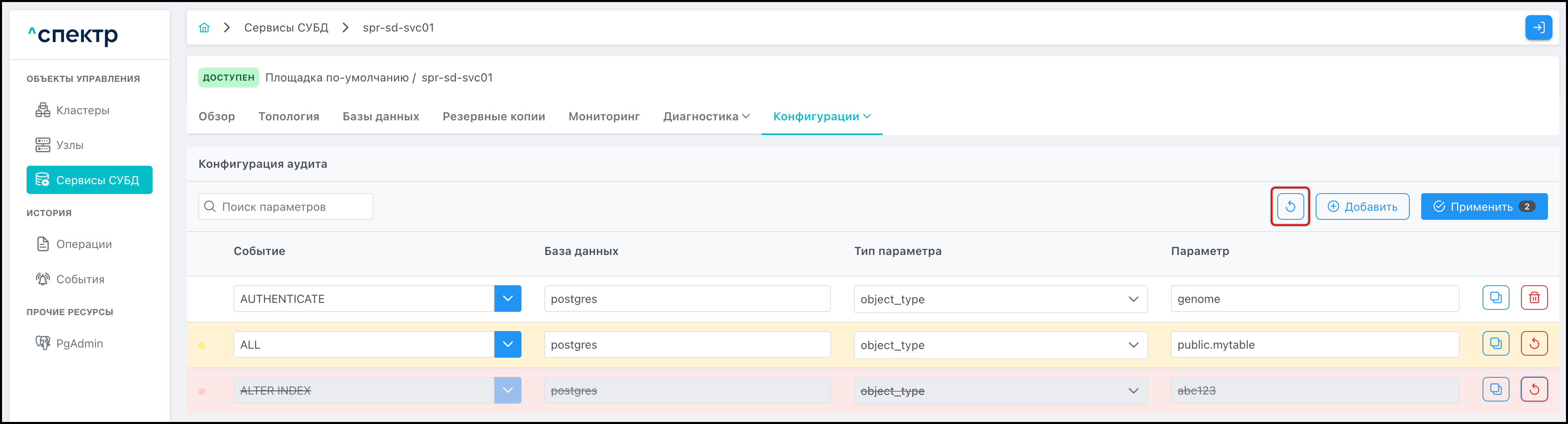Screen dimensions: 1568x424
Task: Open Кластеры in the sidebar
Action: coord(82,110)
